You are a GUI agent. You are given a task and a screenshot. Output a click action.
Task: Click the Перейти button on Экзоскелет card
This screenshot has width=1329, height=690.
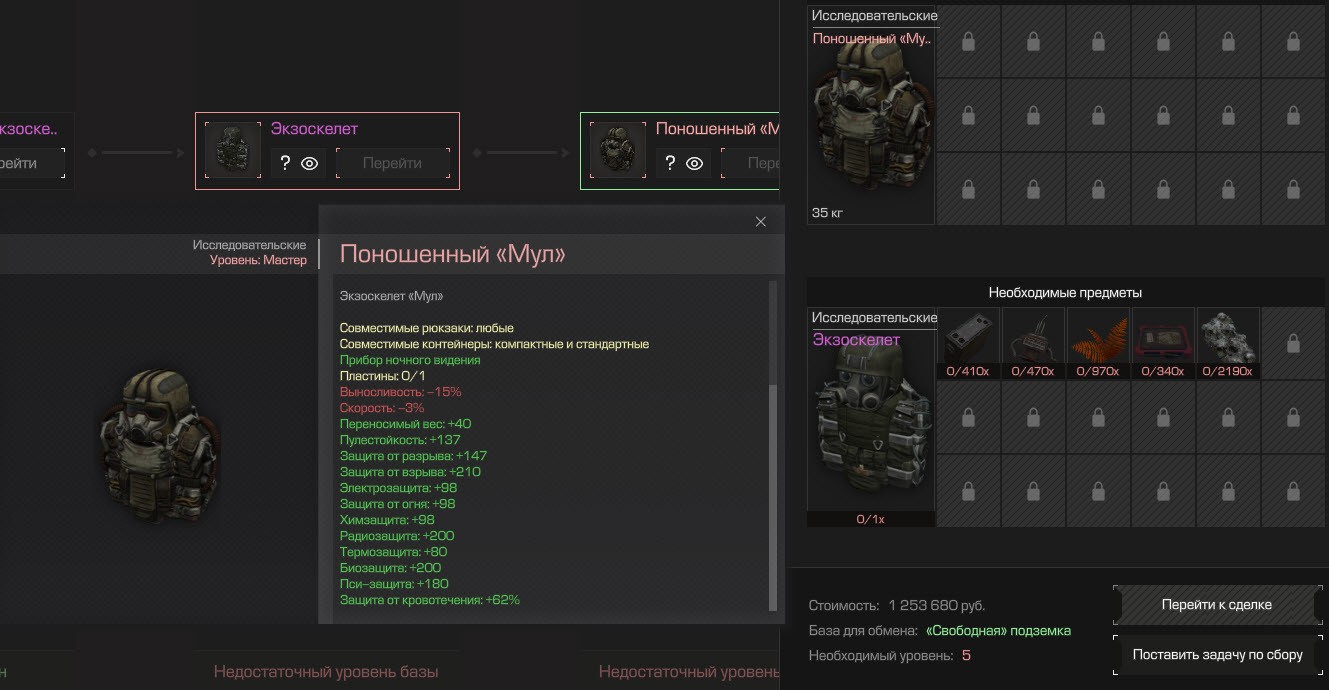point(392,163)
